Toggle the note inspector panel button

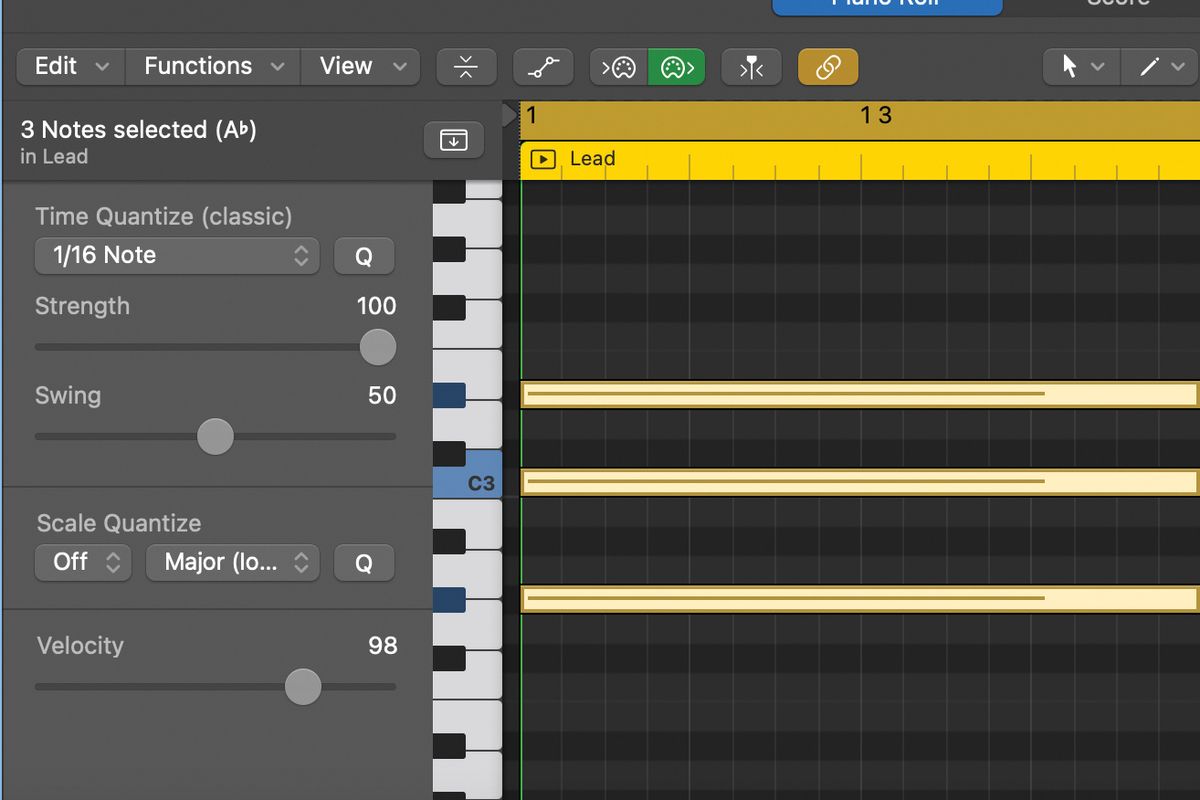(453, 140)
